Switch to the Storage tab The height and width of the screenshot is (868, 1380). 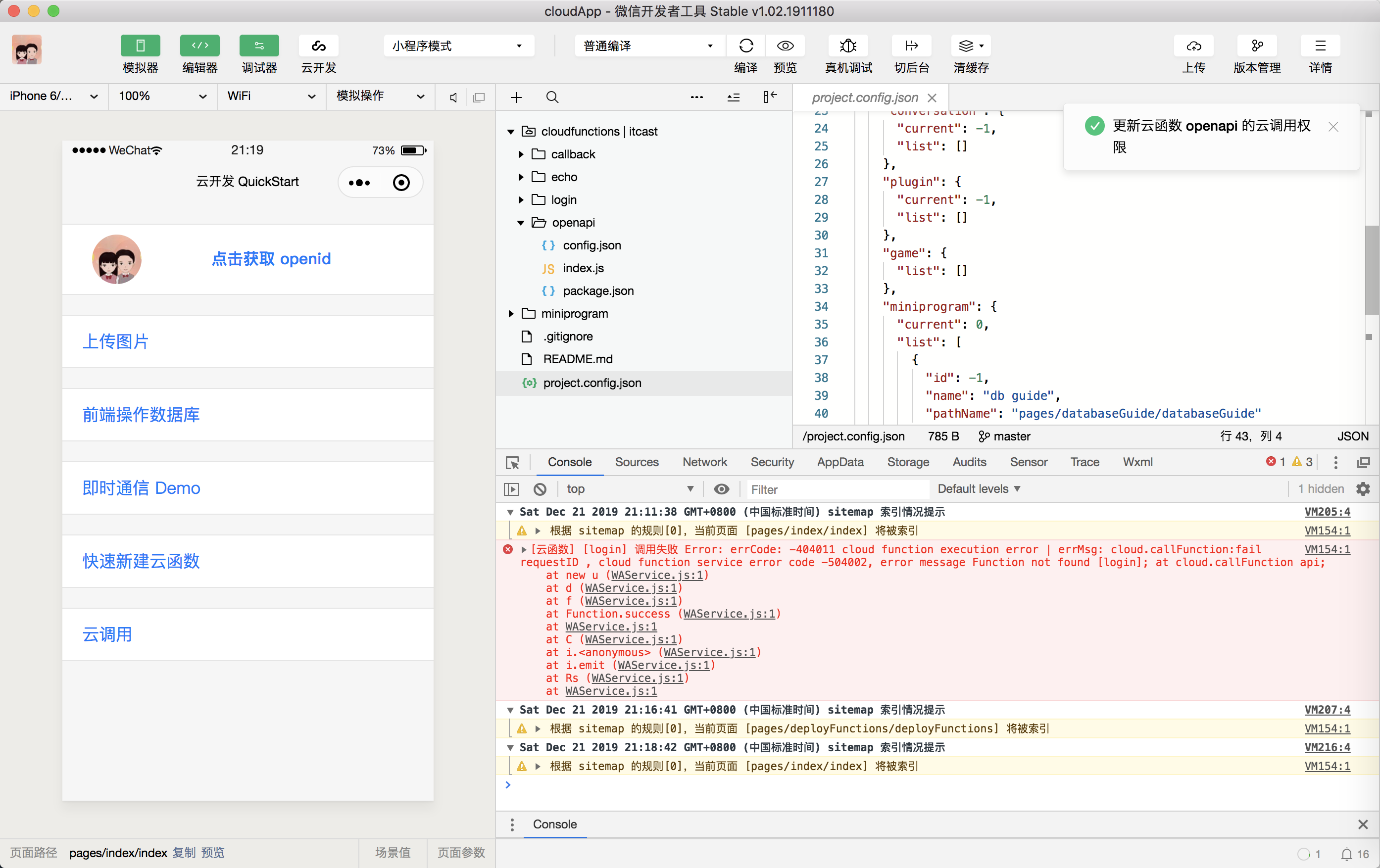click(x=908, y=462)
